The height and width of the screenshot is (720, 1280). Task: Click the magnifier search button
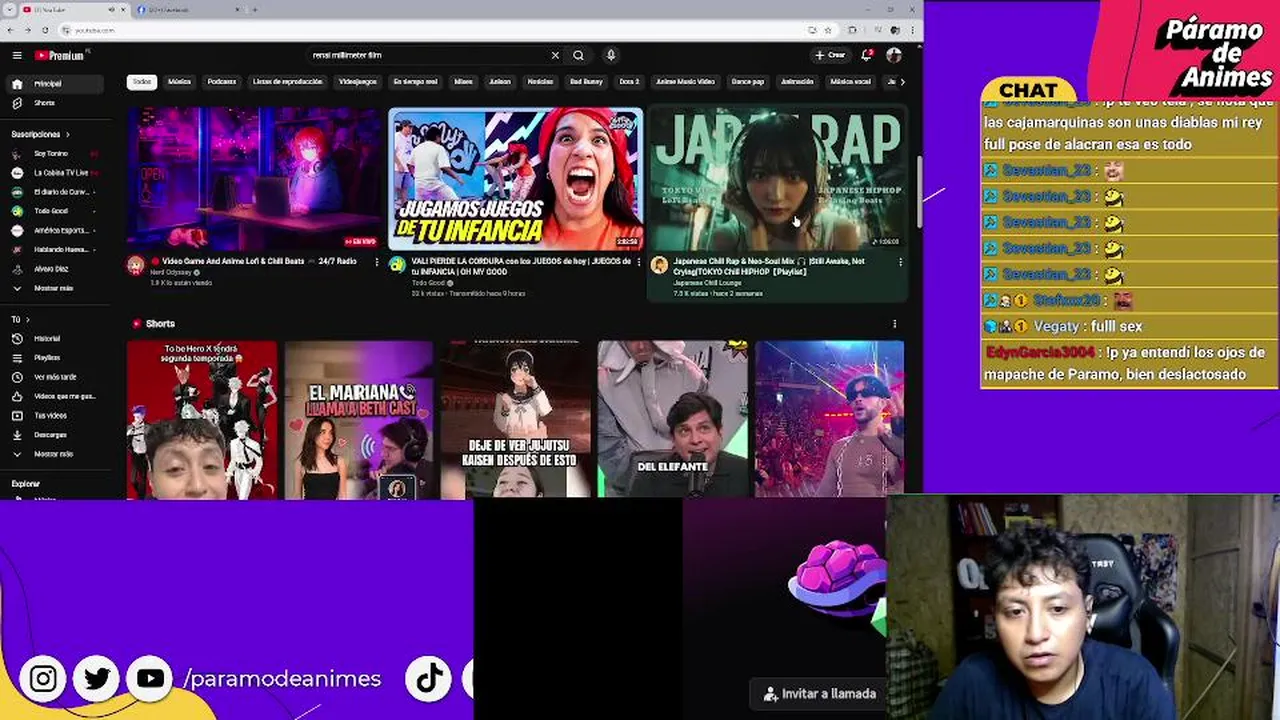(578, 55)
